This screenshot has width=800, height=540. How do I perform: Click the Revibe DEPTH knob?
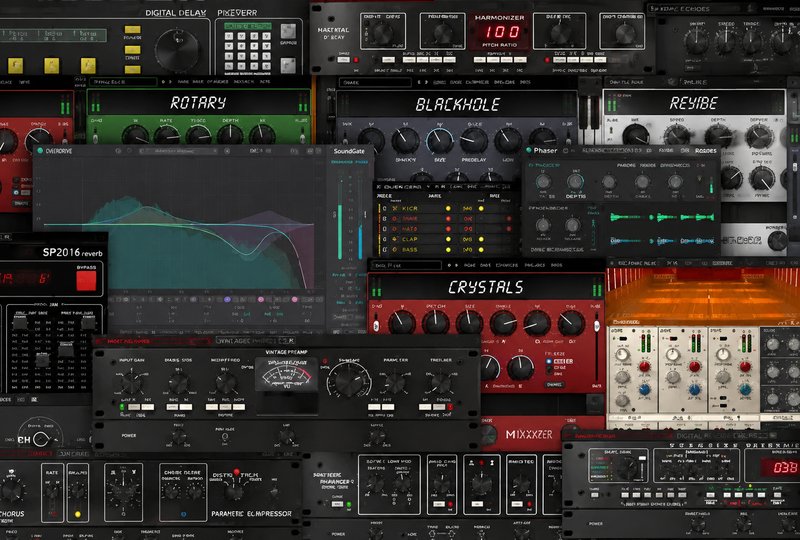[x=718, y=135]
